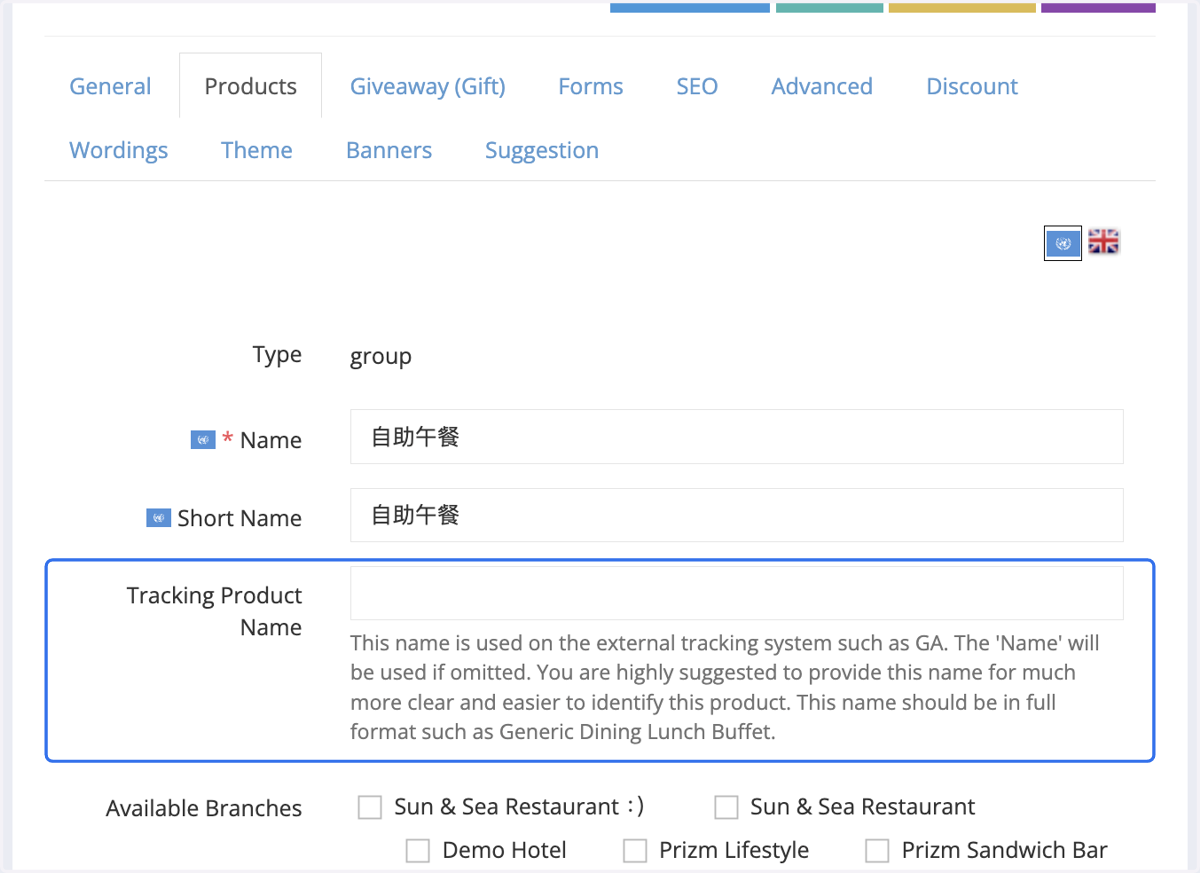Click the Tracking Product Name label
The image size is (1200, 873).
214,611
